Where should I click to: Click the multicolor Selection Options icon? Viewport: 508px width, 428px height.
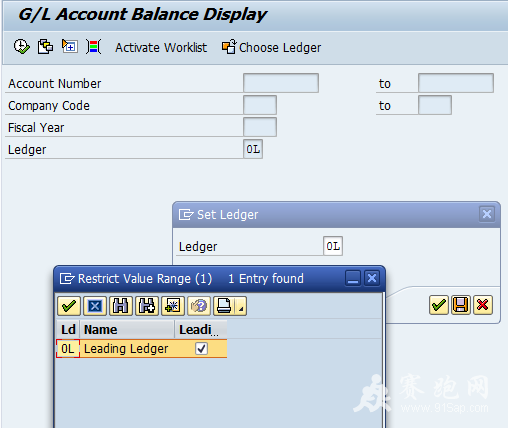[94, 47]
